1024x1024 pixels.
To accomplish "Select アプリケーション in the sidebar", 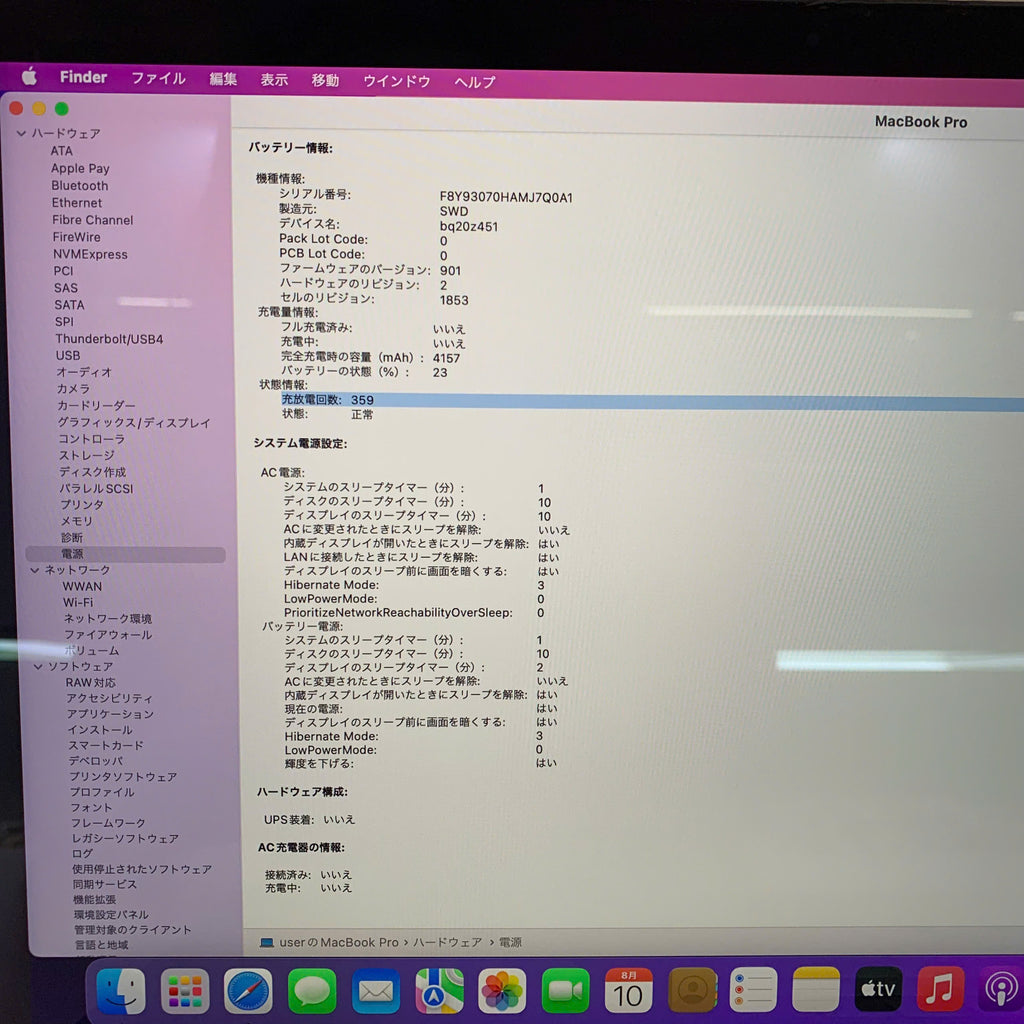I will tap(110, 714).
